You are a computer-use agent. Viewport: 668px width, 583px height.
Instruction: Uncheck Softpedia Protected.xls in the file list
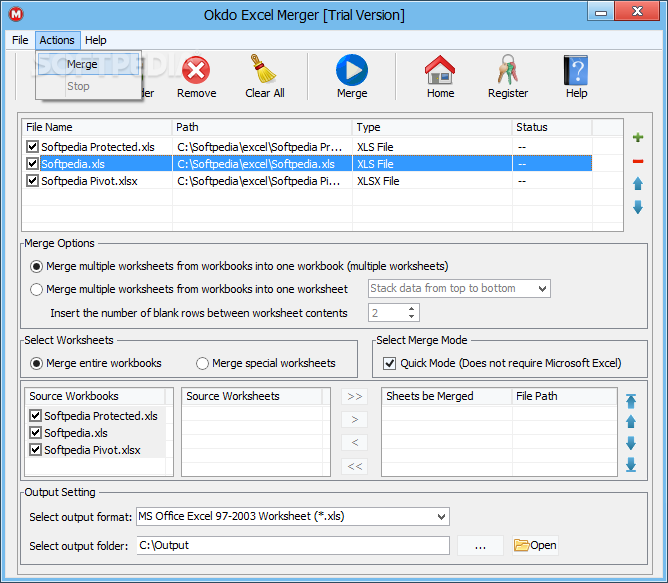32,147
